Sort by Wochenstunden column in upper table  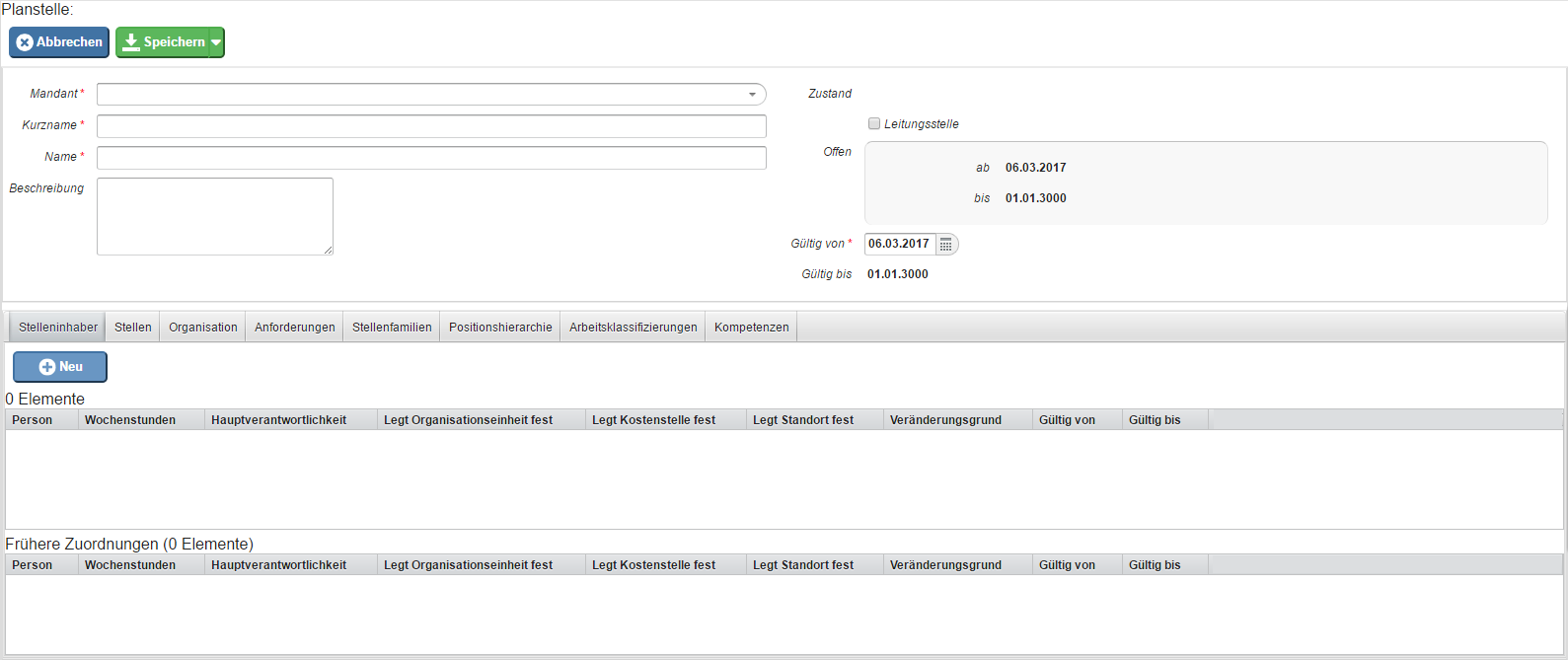130,420
